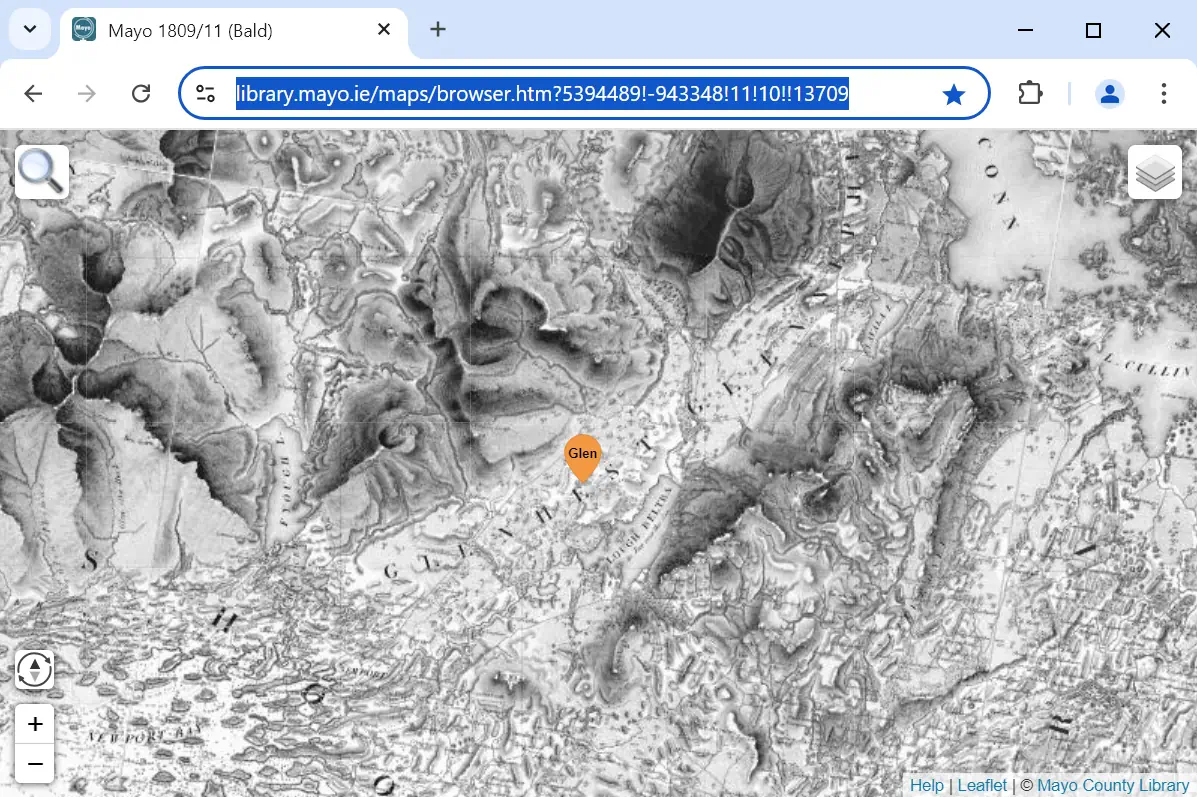This screenshot has width=1197, height=797.
Task: Zoom in the map with plus button
Action: coord(34,724)
